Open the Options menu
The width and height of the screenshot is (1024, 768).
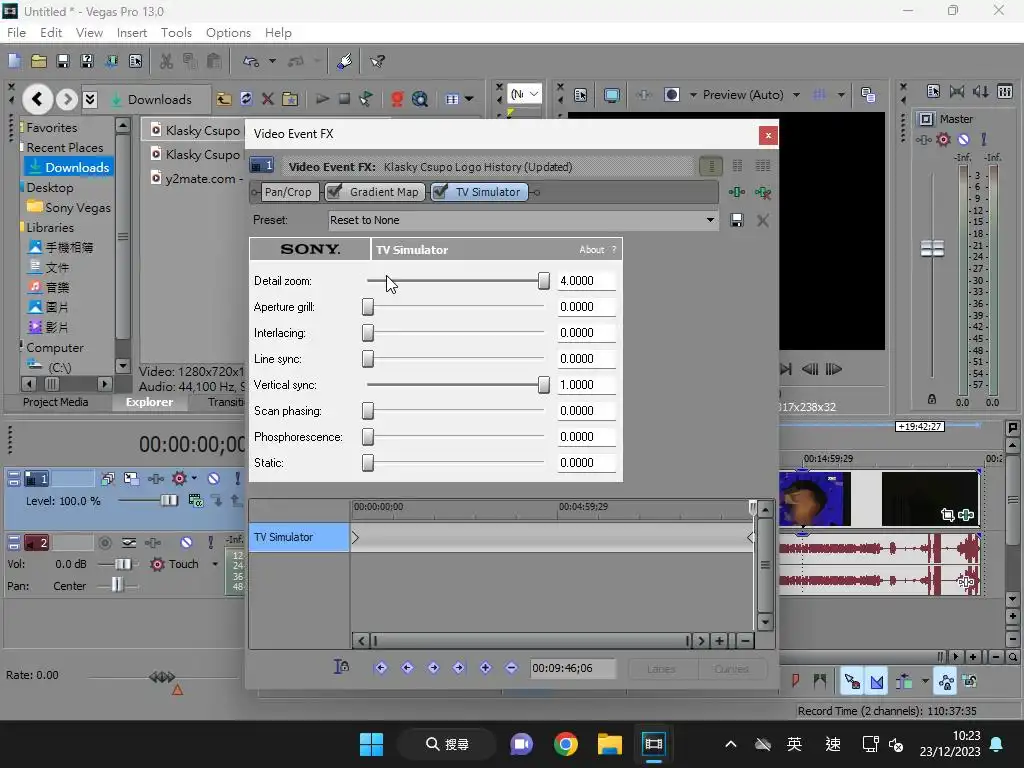click(228, 33)
